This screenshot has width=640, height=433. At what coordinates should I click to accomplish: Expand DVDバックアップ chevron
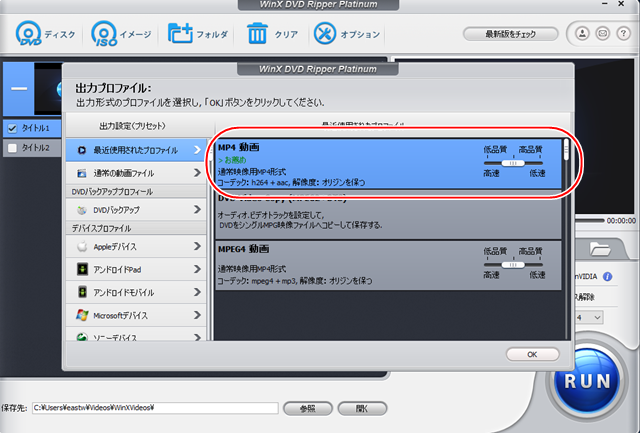click(x=197, y=209)
